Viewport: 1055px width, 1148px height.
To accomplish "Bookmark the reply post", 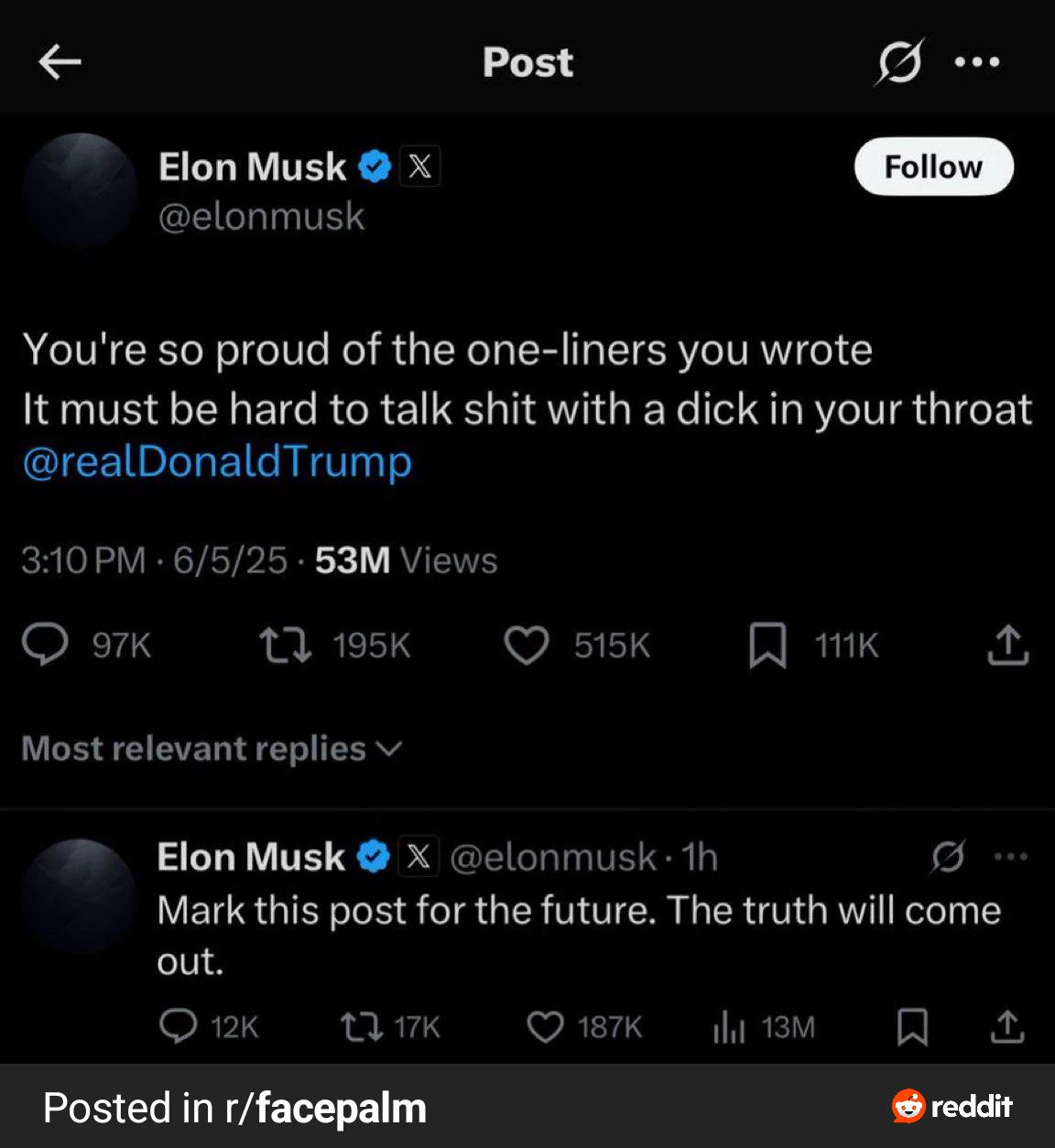I will [912, 1026].
